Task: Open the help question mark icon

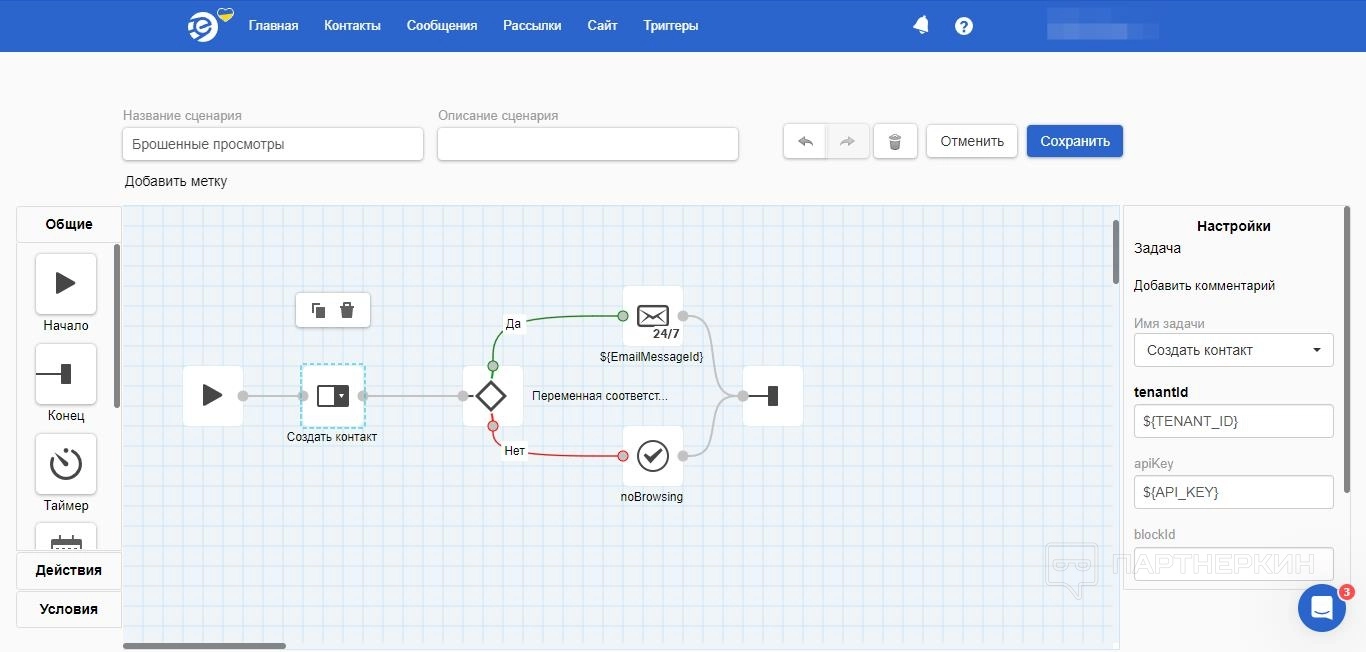Action: [964, 26]
